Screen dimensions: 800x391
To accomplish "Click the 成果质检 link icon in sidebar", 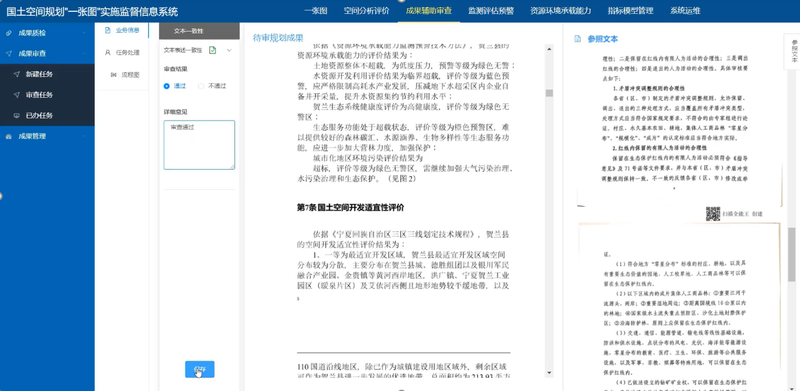I will pos(9,33).
